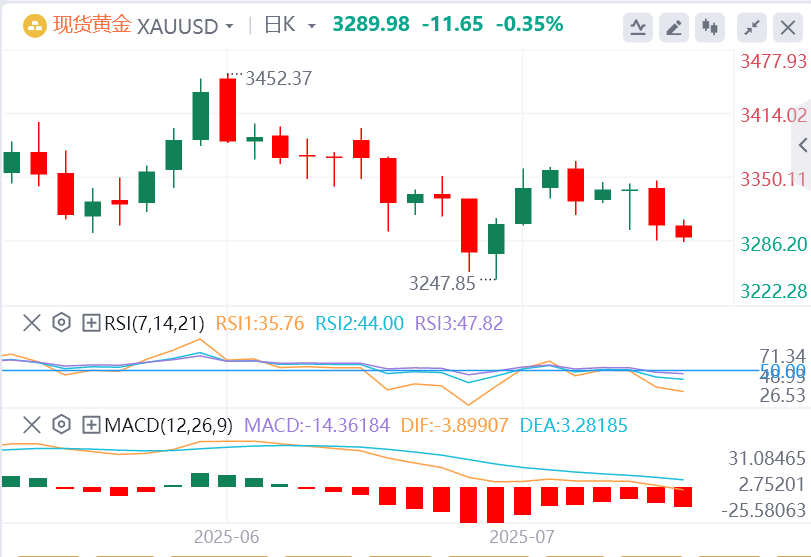Collapse right panel with chevron arrow
Viewport: 811px width, 557px height.
(x=801, y=146)
